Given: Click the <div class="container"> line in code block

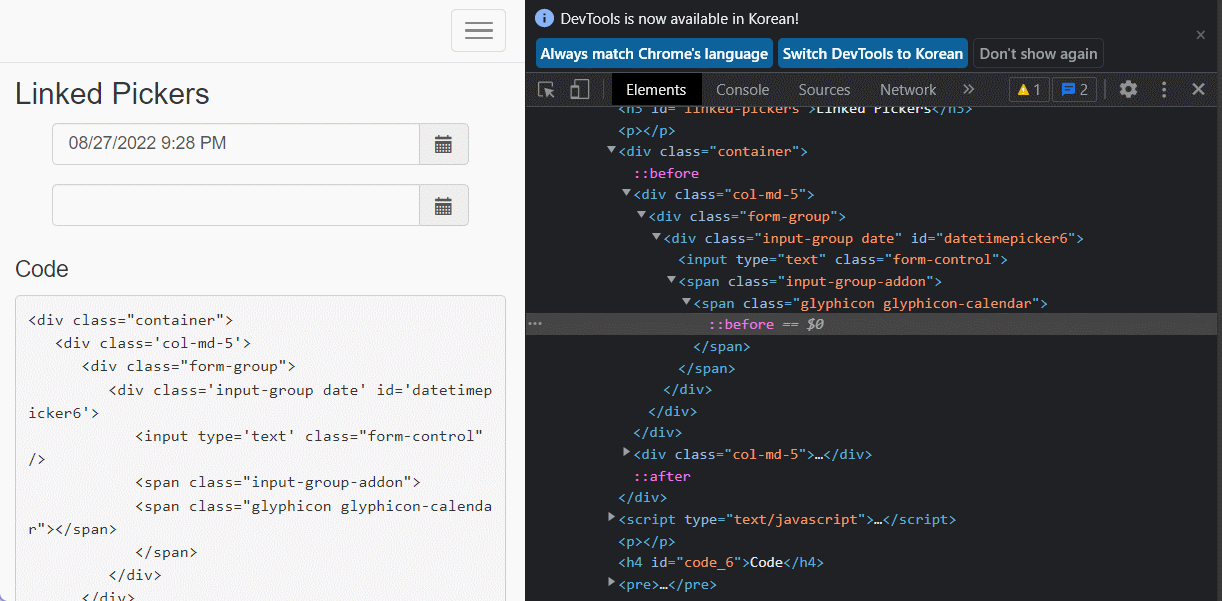Looking at the screenshot, I should pyautogui.click(x=130, y=320).
